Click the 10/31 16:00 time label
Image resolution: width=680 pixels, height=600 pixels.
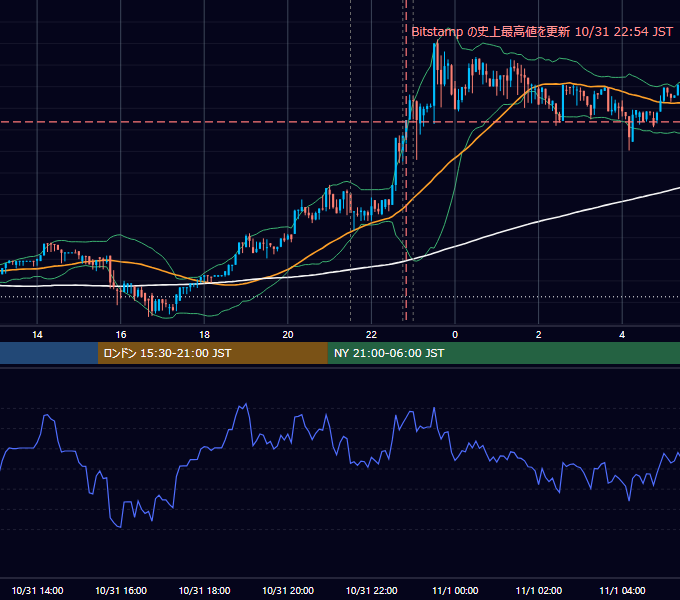pos(121,590)
